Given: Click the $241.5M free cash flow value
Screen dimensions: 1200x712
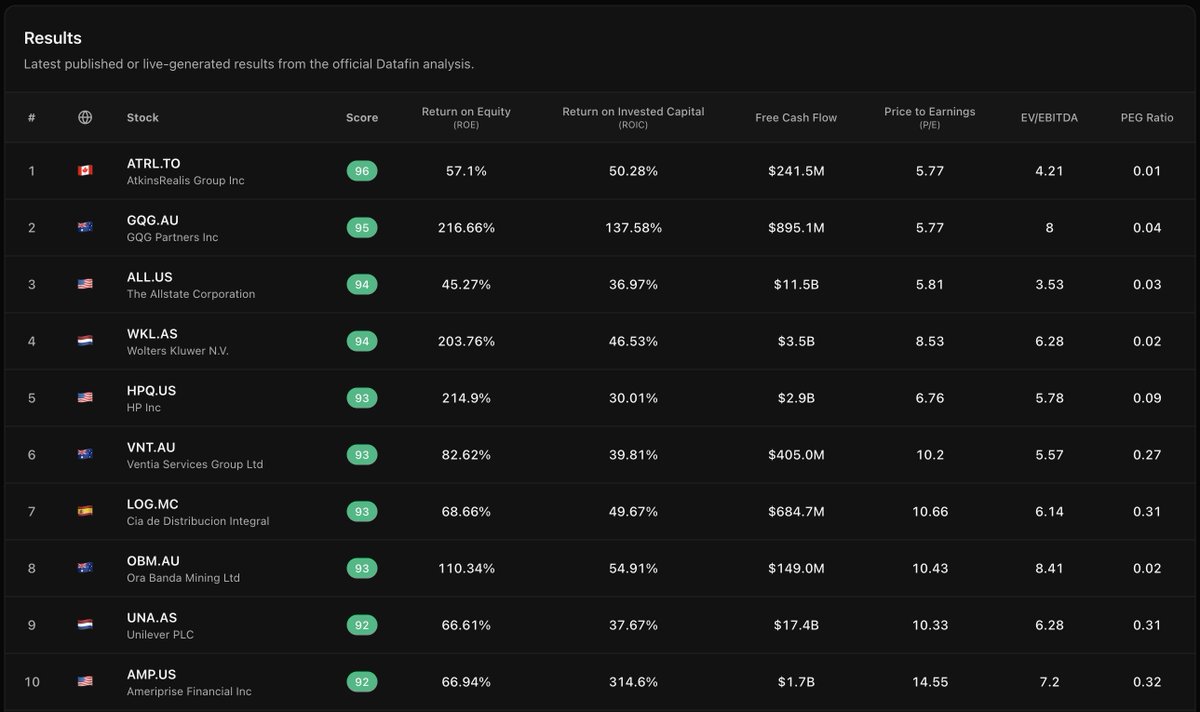Looking at the screenshot, I should pyautogui.click(x=796, y=171).
